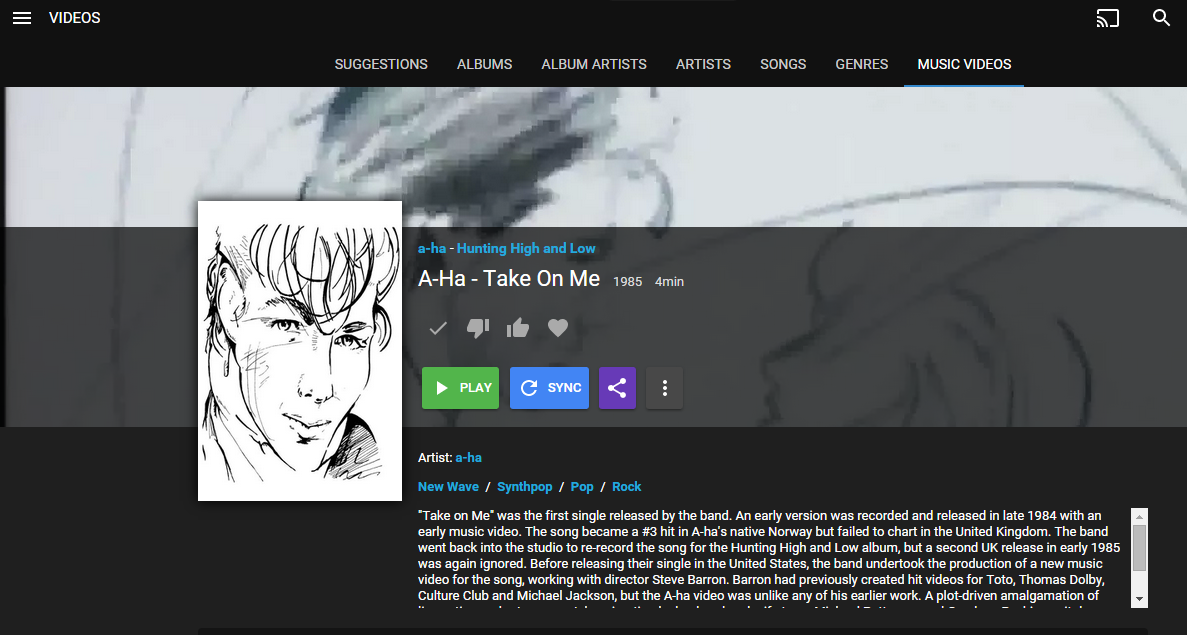Toggle the thumbs up like icon
1187x635 pixels.
point(518,328)
